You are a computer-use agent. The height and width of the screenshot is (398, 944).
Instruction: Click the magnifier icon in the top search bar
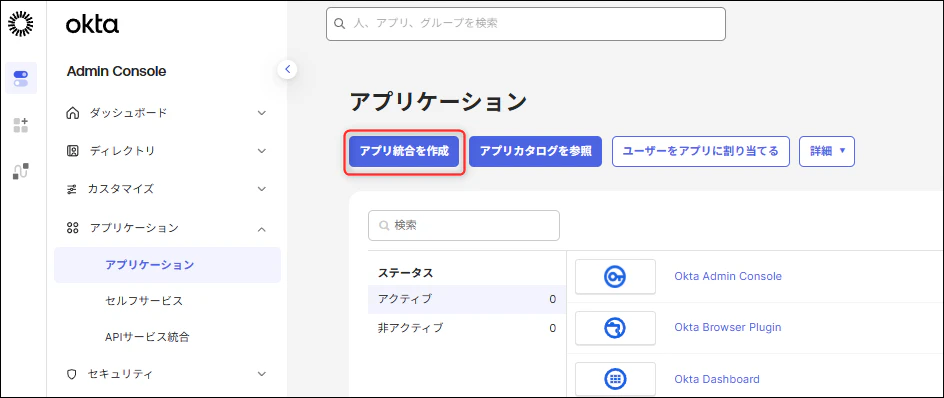[340, 23]
